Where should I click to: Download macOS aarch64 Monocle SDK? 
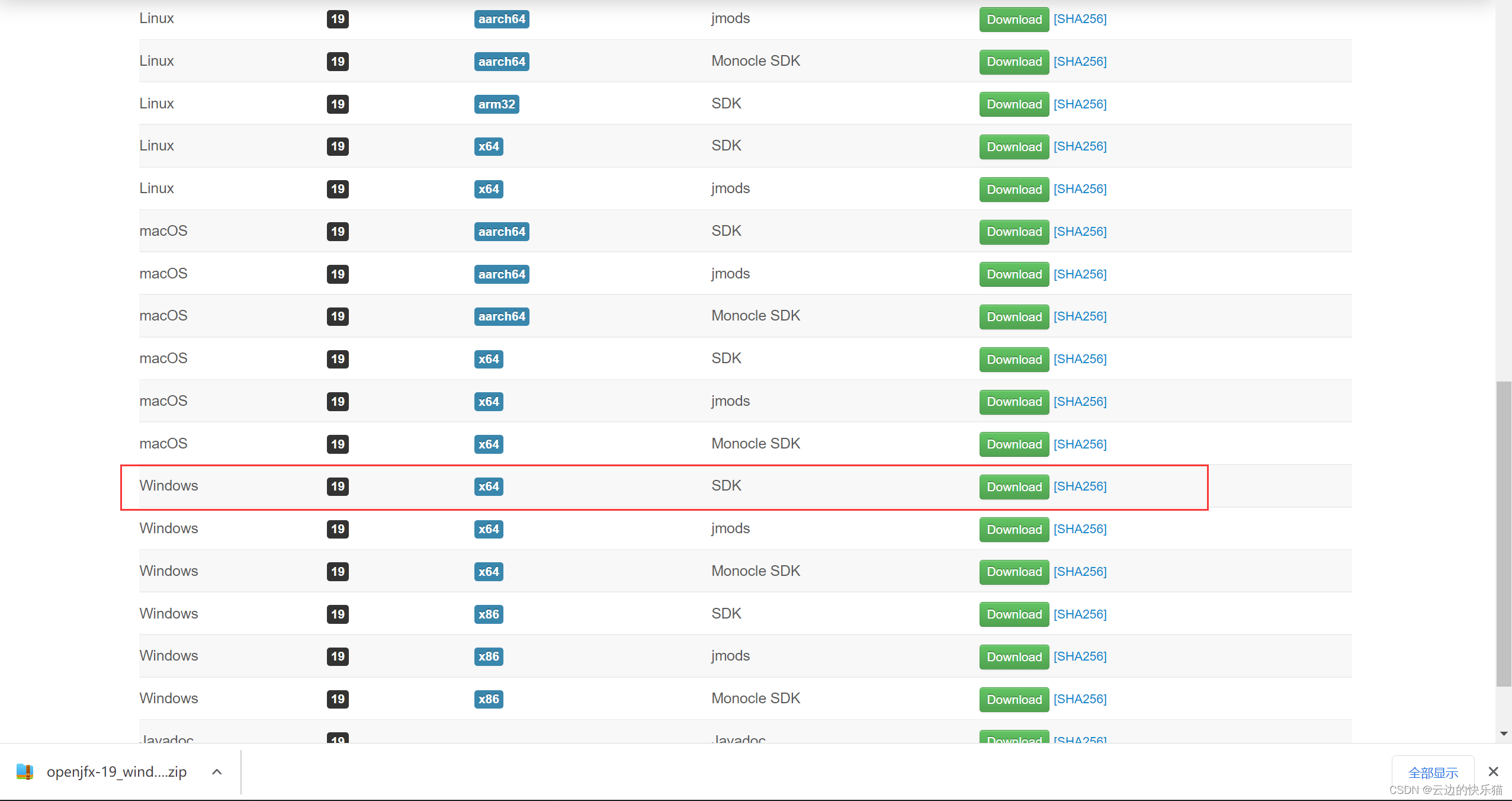point(1013,316)
